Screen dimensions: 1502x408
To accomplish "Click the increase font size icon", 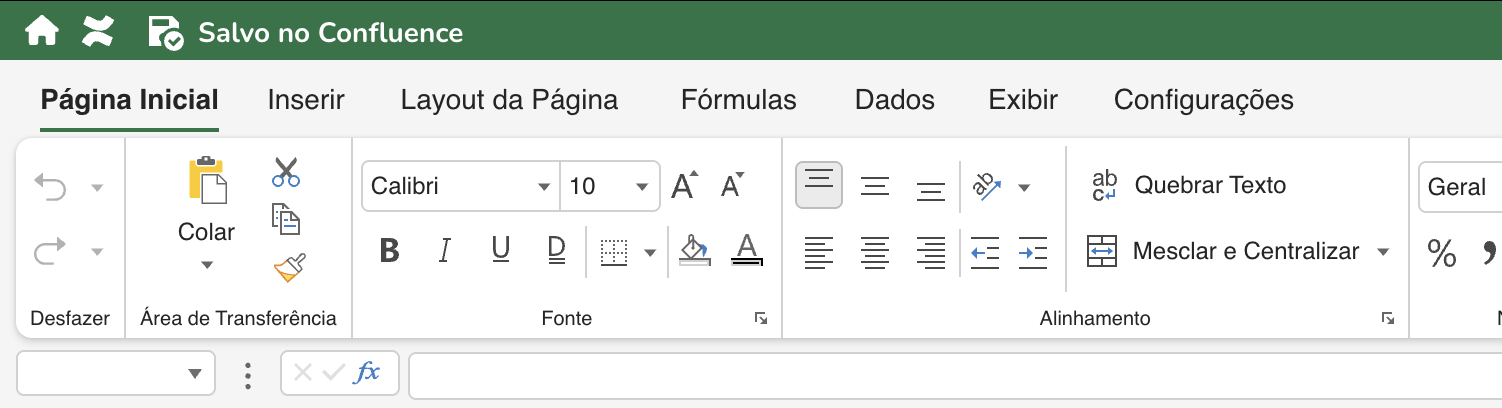I will pos(685,186).
